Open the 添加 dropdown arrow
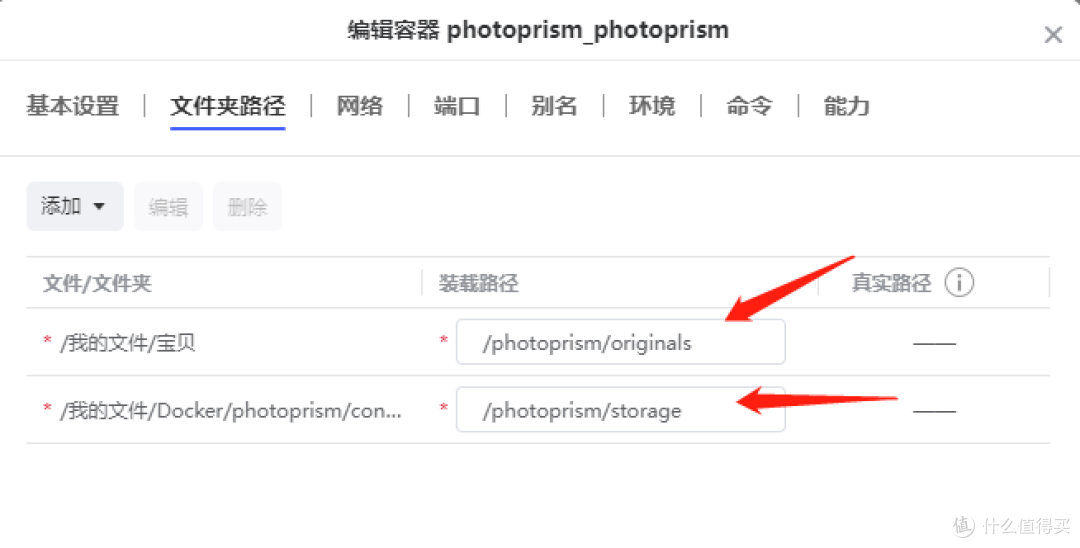Image resolution: width=1080 pixels, height=548 pixels. tap(98, 207)
